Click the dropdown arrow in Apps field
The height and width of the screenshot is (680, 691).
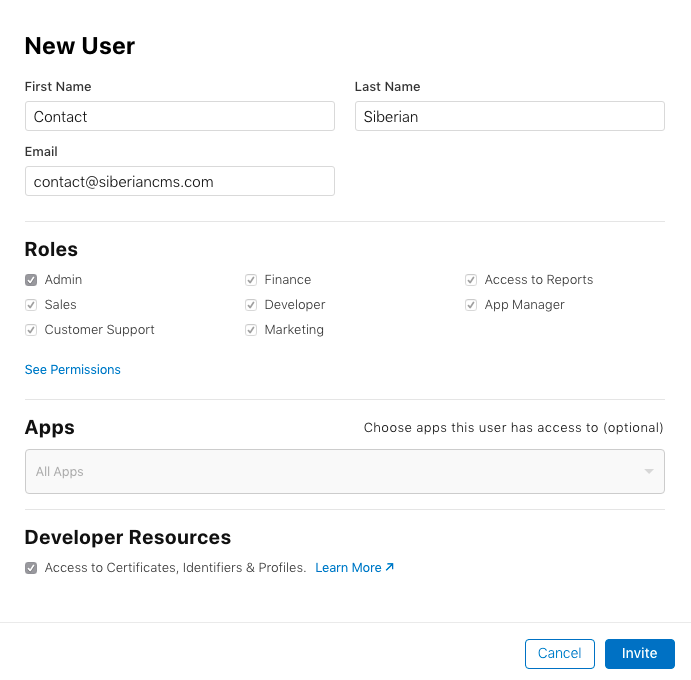(x=649, y=471)
